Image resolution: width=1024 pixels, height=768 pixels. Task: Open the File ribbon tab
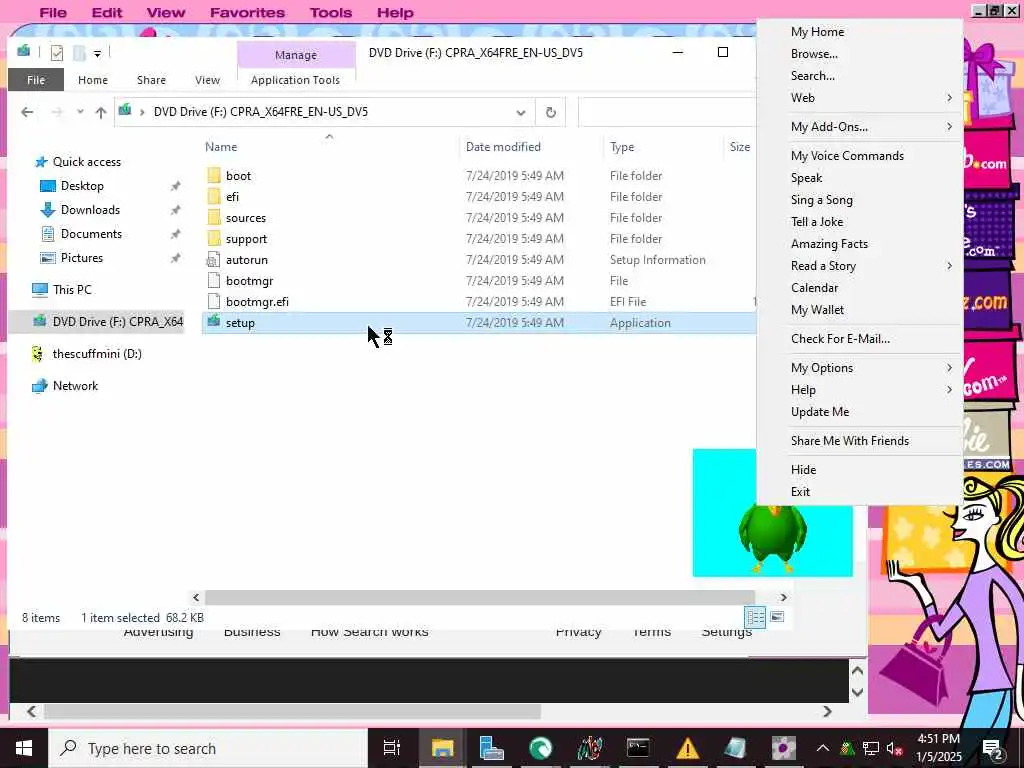[36, 80]
